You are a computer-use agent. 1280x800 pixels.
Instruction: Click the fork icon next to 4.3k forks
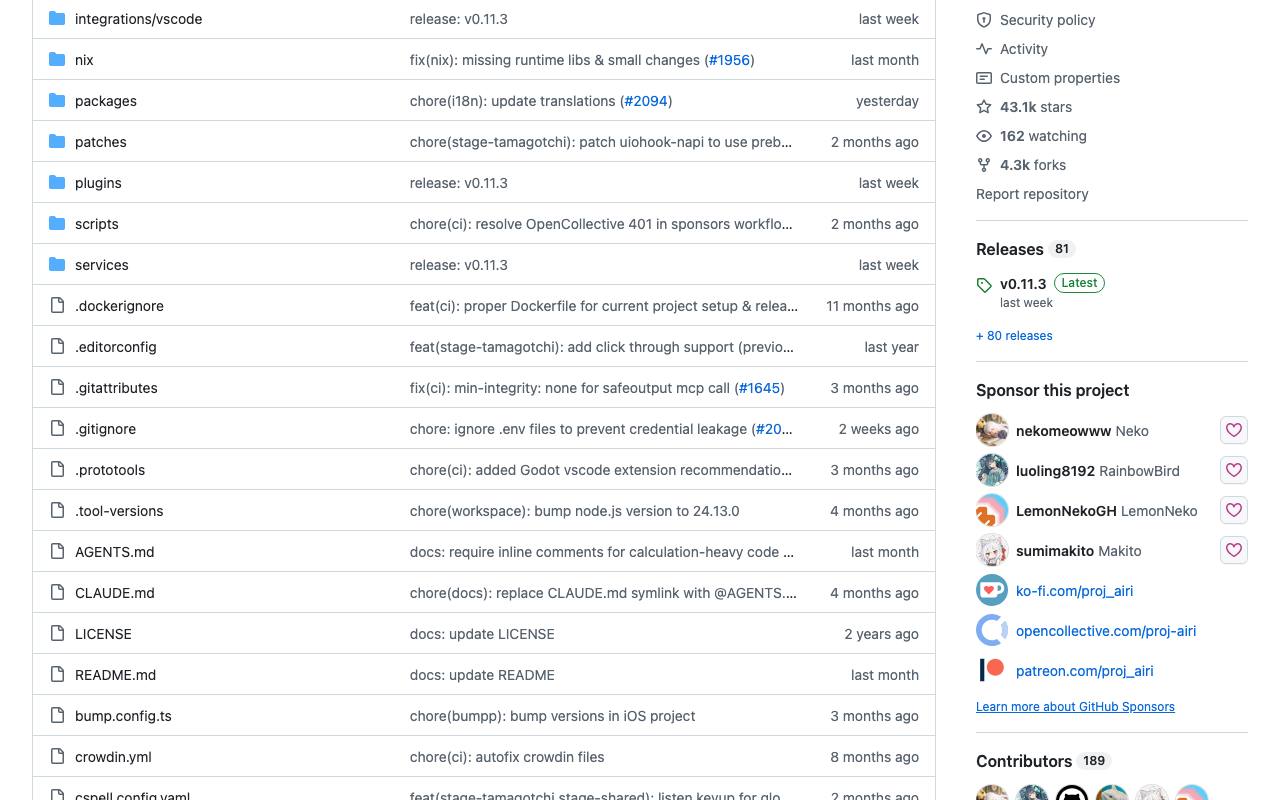pos(984,165)
